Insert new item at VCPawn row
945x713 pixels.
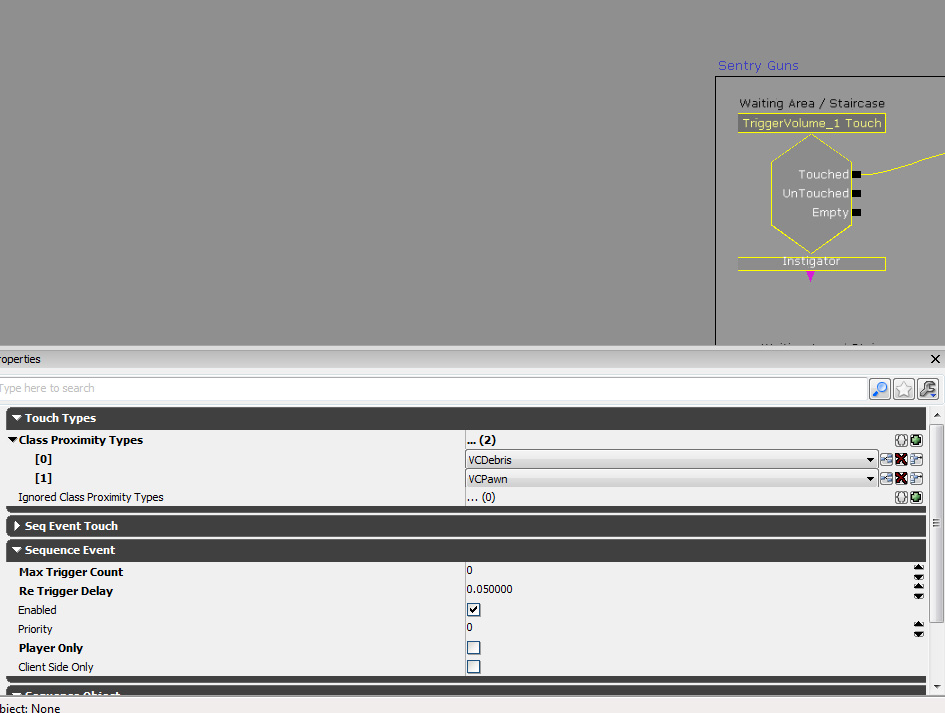tap(916, 479)
